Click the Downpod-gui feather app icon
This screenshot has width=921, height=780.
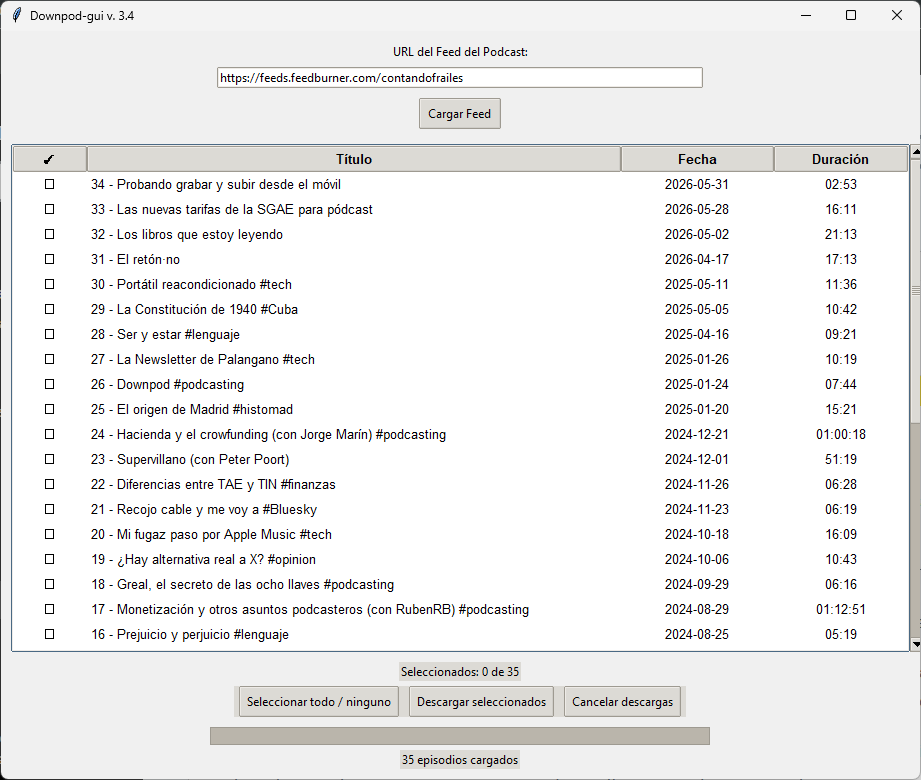point(17,15)
